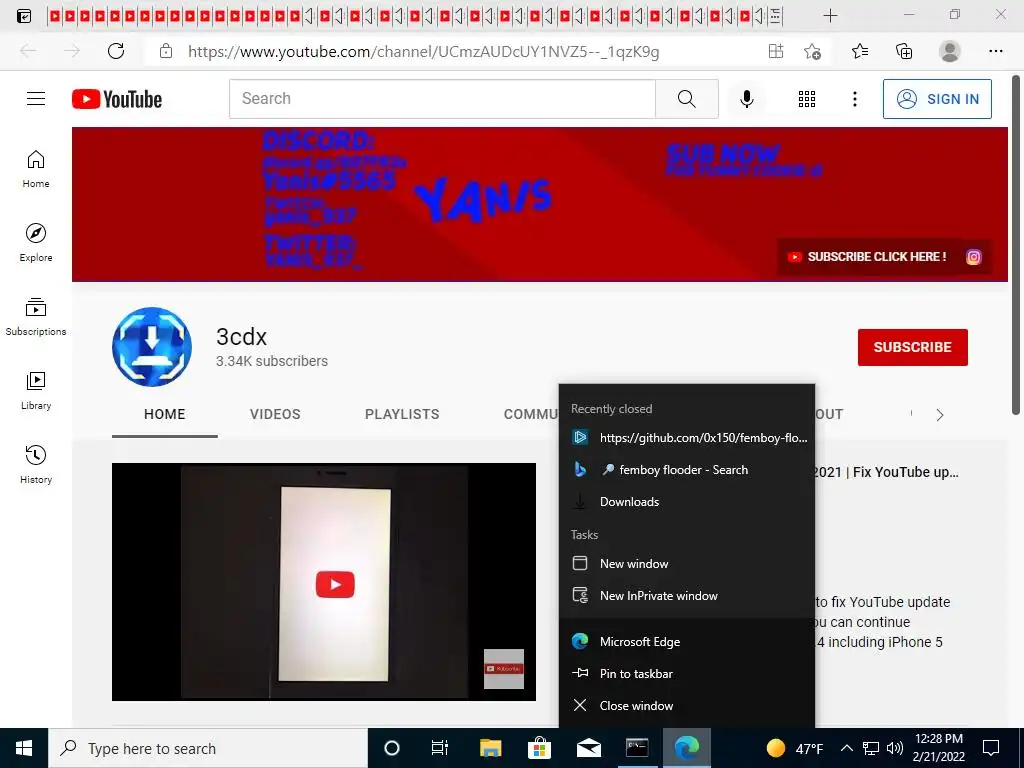Choose New InPrivate window task

click(687, 596)
